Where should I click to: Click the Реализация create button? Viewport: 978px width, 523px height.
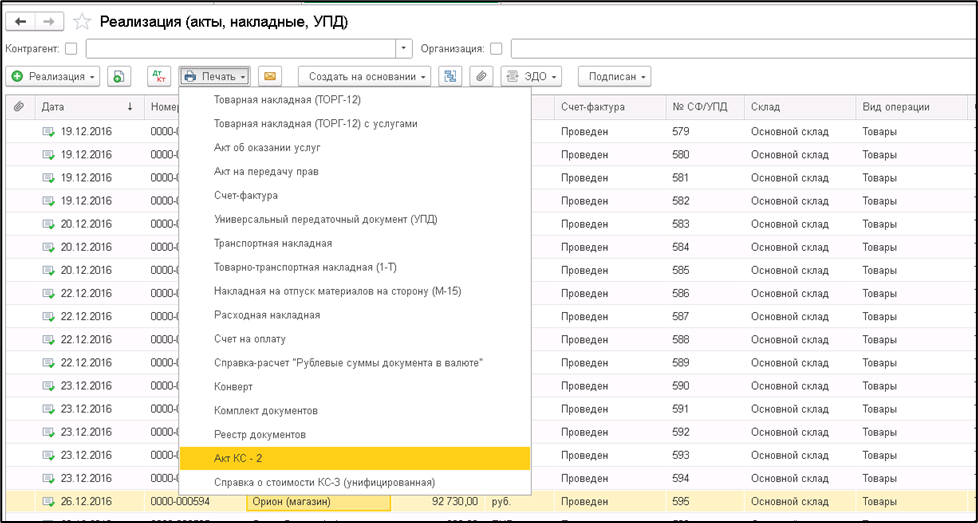(54, 76)
